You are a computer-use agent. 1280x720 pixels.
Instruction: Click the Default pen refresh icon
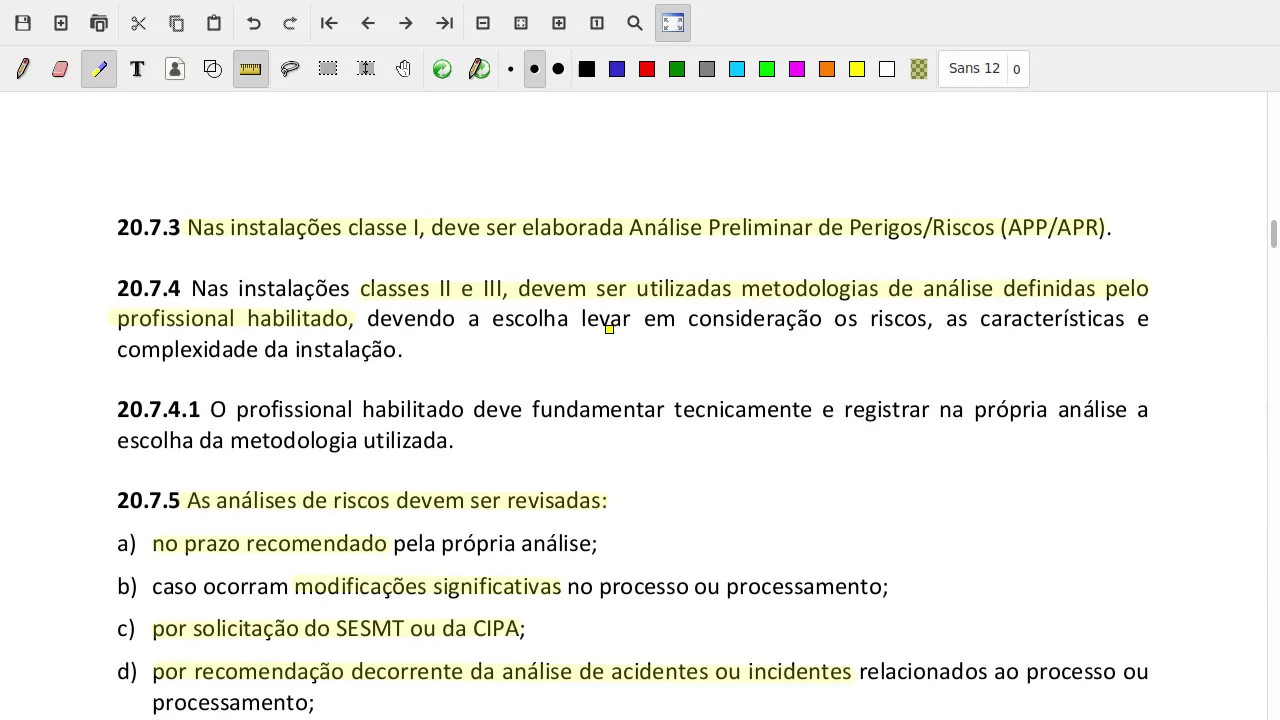click(x=480, y=69)
